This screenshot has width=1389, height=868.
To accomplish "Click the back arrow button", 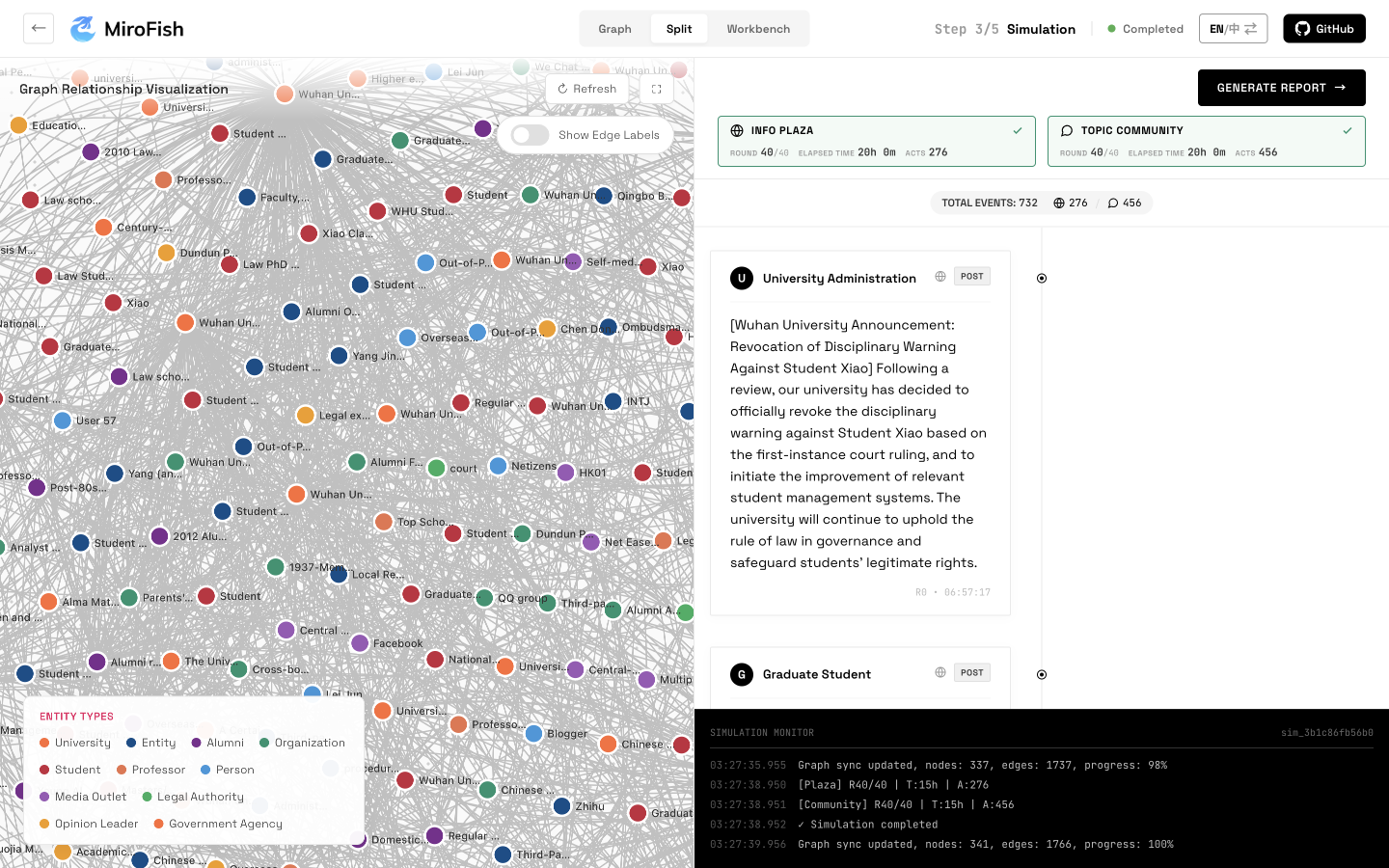I will coord(39,28).
